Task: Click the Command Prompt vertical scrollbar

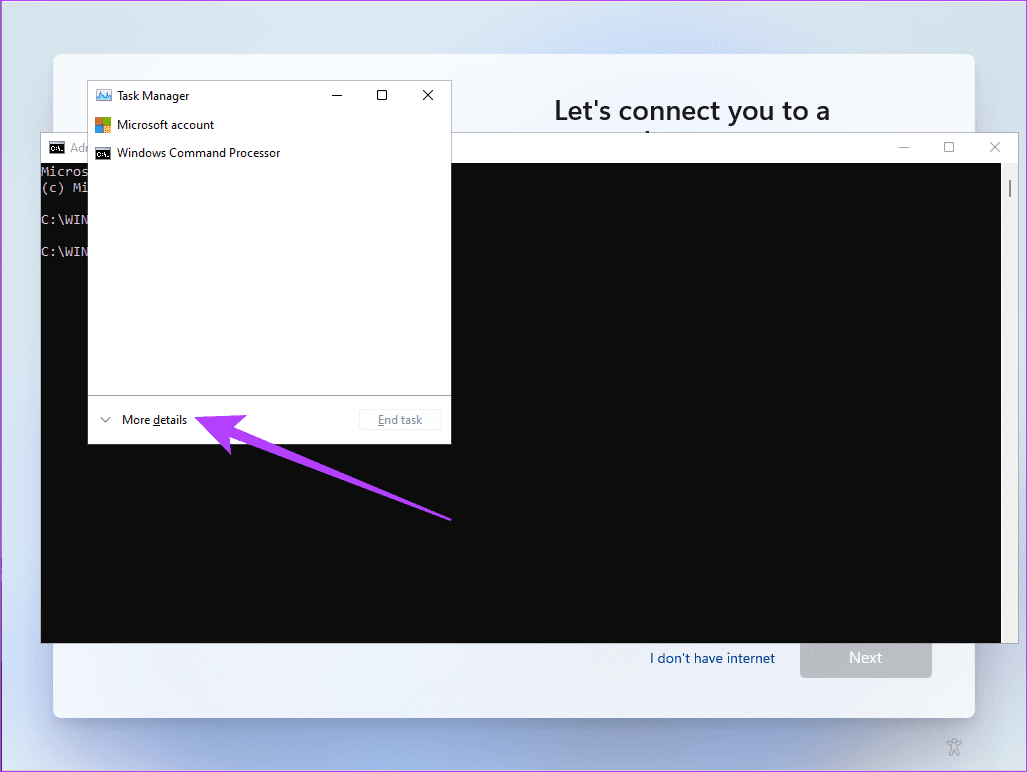Action: (1010, 400)
